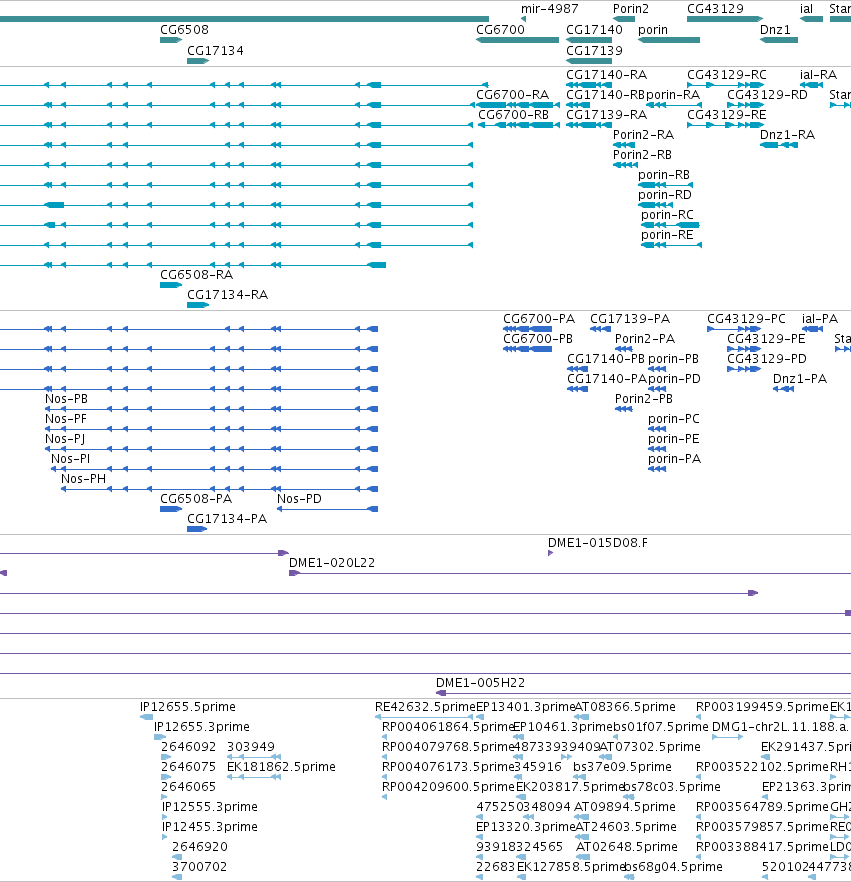Click the purple arrow under DME1-015D08.F
The width and height of the screenshot is (851, 882).
(551, 554)
